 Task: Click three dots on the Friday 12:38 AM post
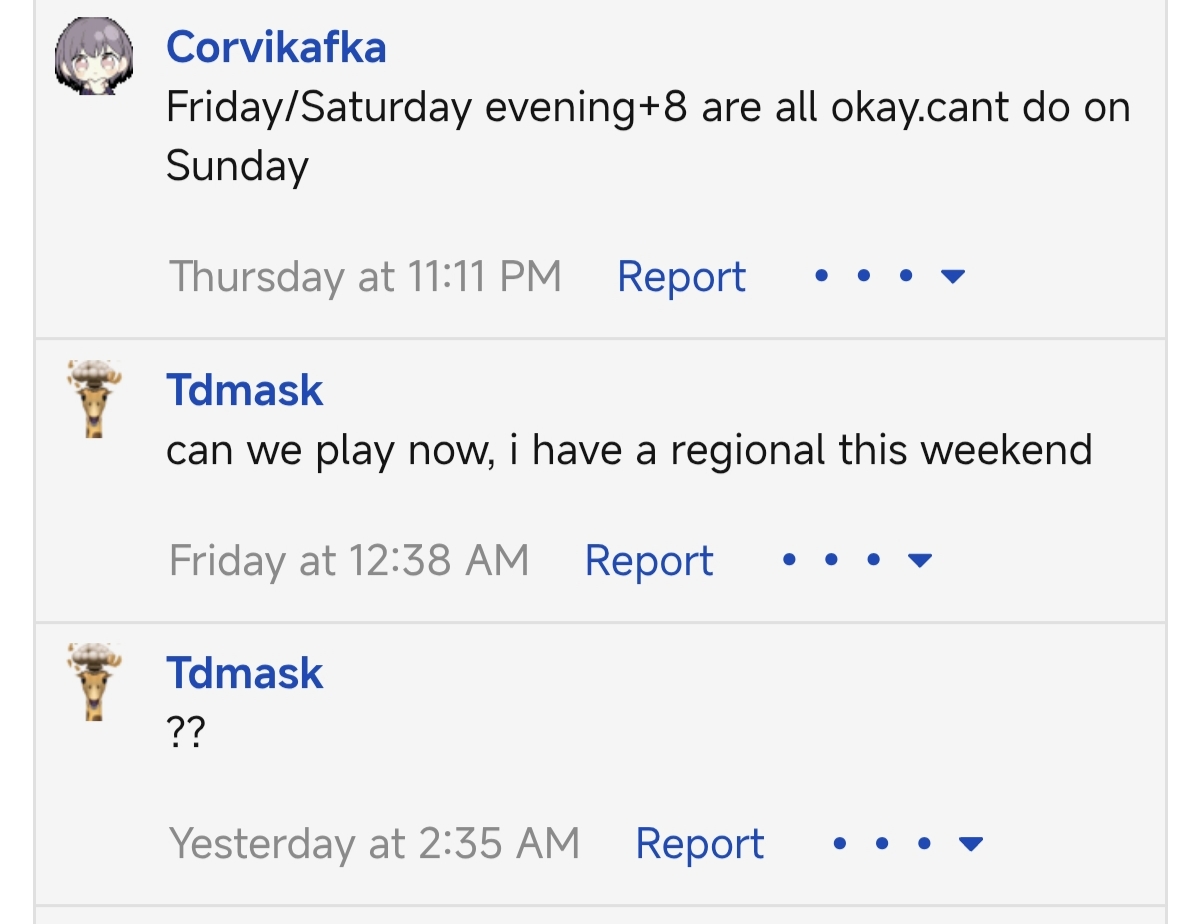click(x=831, y=560)
